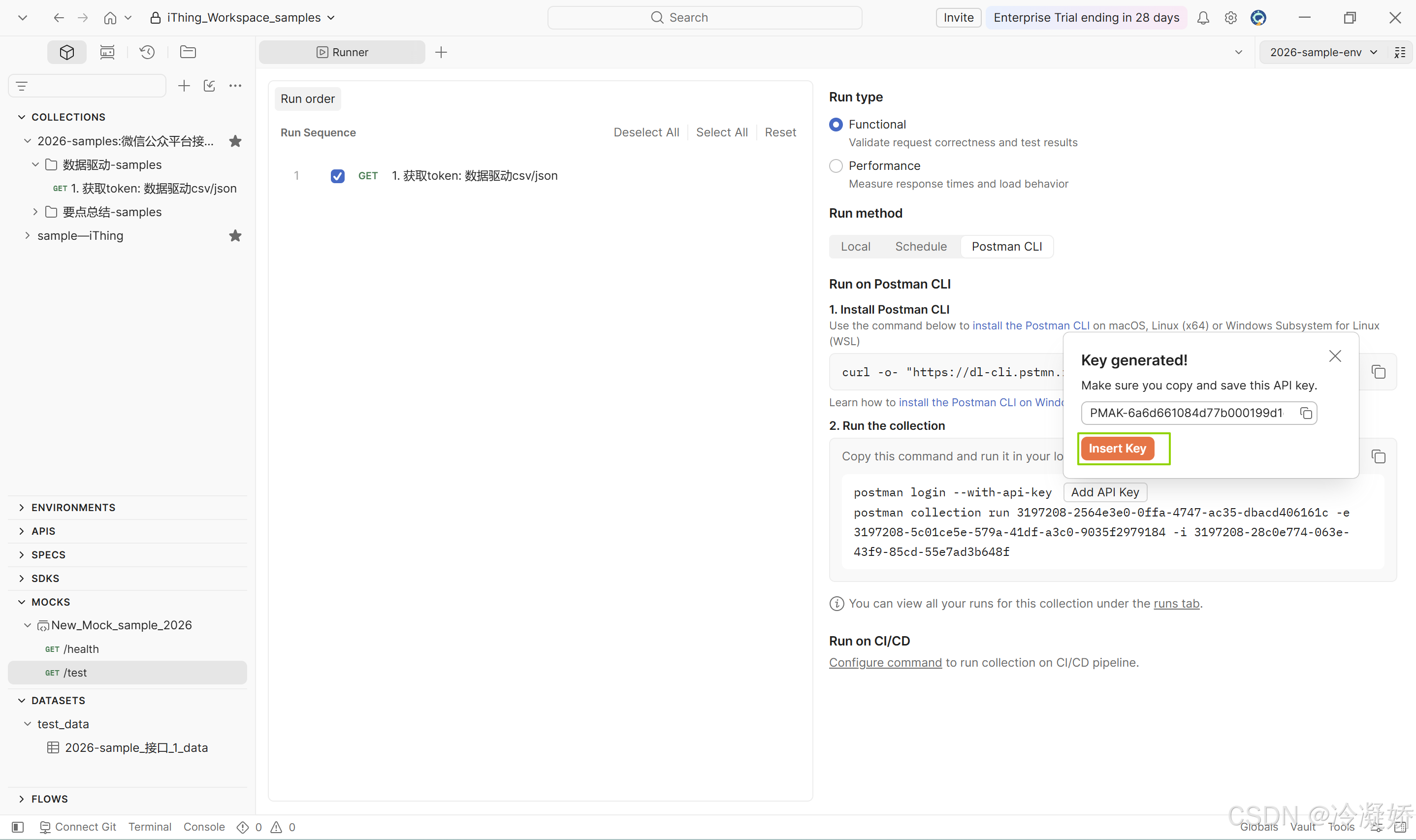This screenshot has width=1416, height=840.
Task: Copy the generated PMAK API key
Action: [x=1306, y=413]
